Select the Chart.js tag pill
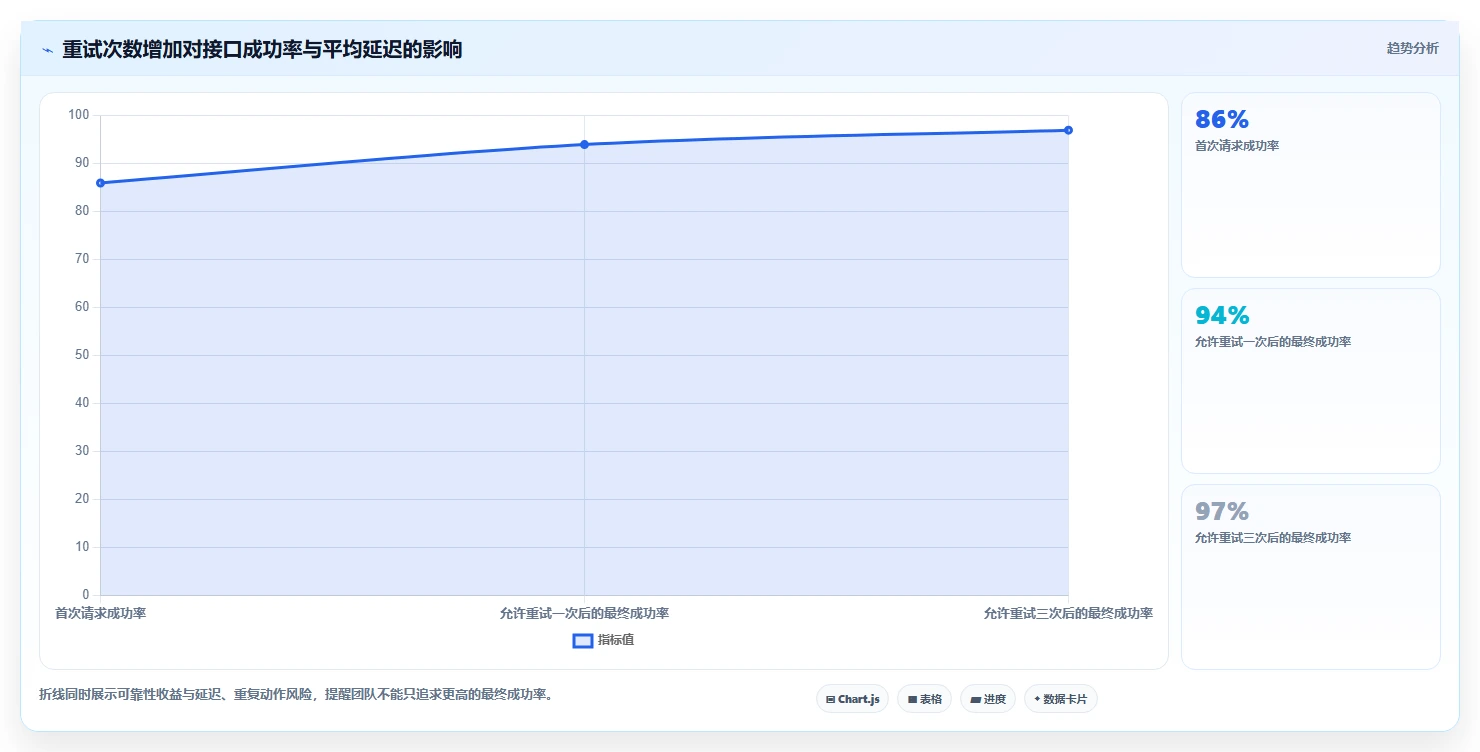The height and width of the screenshot is (752, 1480). 852,699
